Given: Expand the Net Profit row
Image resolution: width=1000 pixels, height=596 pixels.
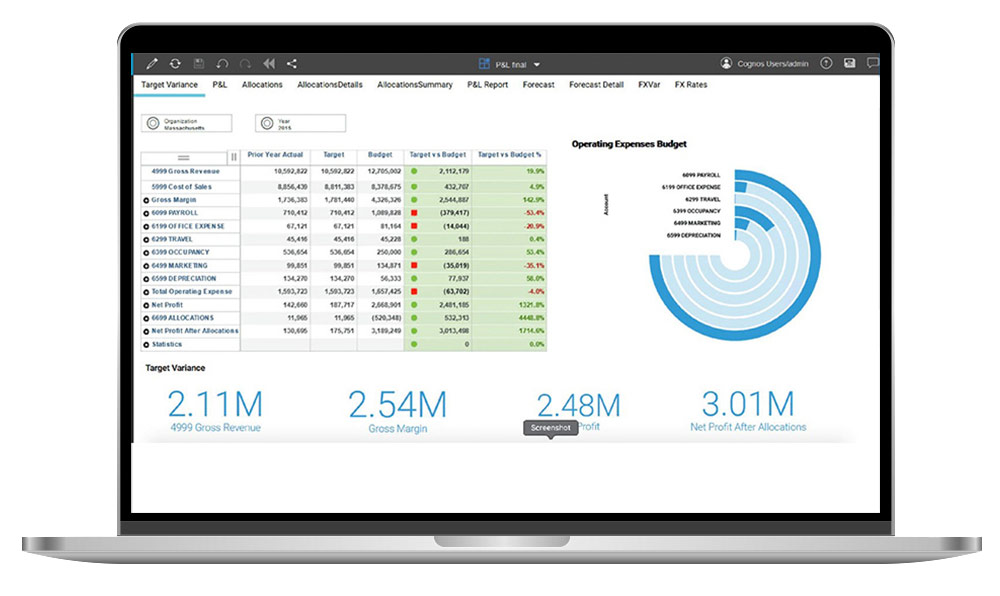Looking at the screenshot, I should 146,306.
